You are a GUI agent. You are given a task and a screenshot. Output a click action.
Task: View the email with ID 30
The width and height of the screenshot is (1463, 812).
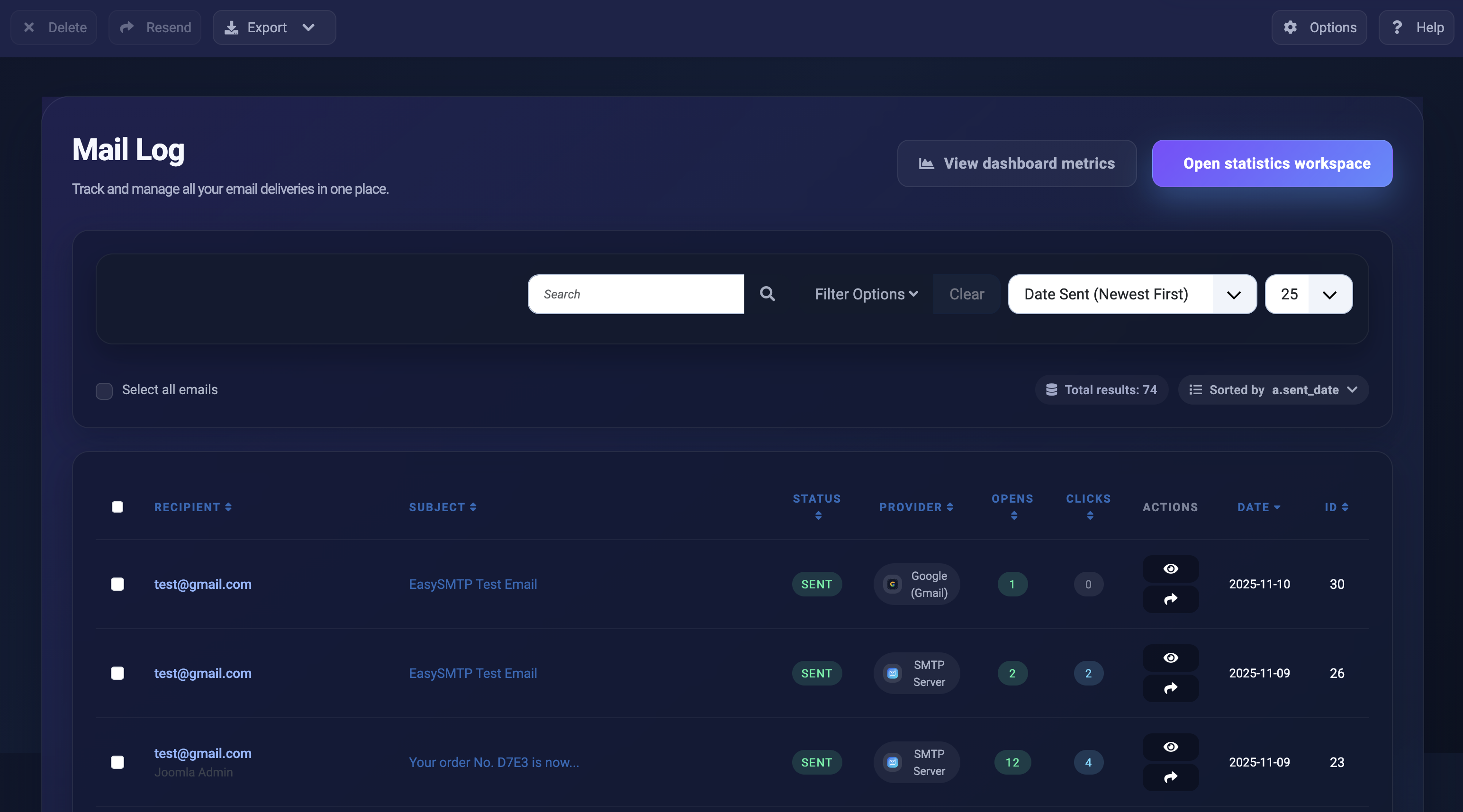click(1171, 568)
